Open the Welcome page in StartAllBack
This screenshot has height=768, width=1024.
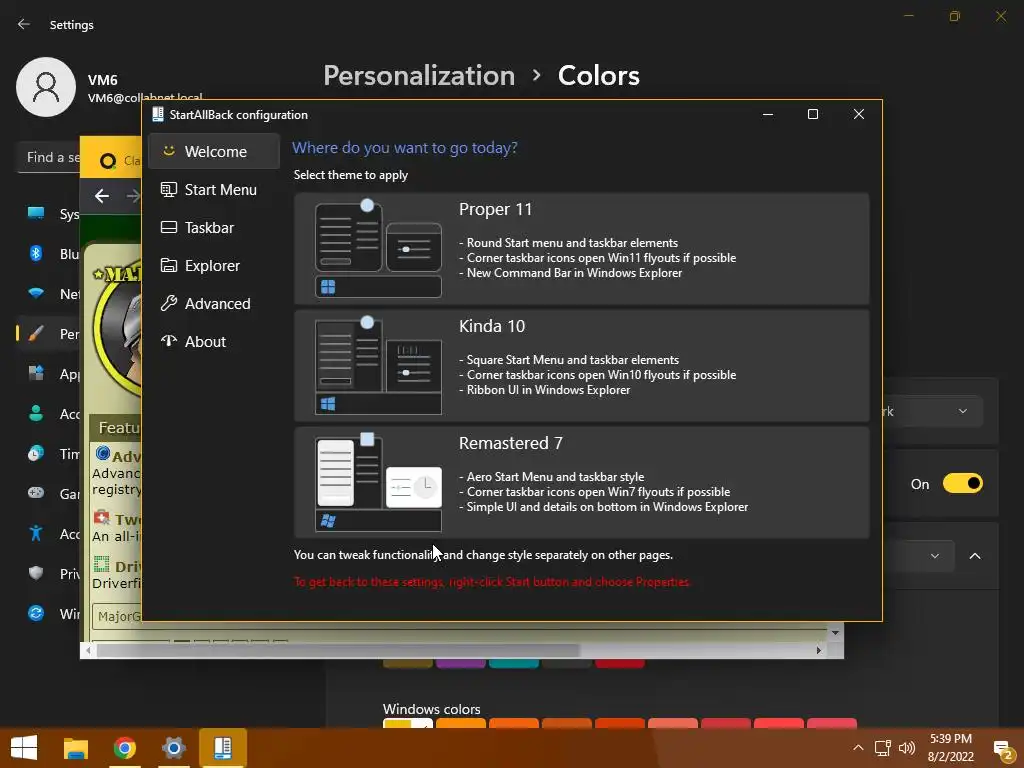pyautogui.click(x=214, y=152)
